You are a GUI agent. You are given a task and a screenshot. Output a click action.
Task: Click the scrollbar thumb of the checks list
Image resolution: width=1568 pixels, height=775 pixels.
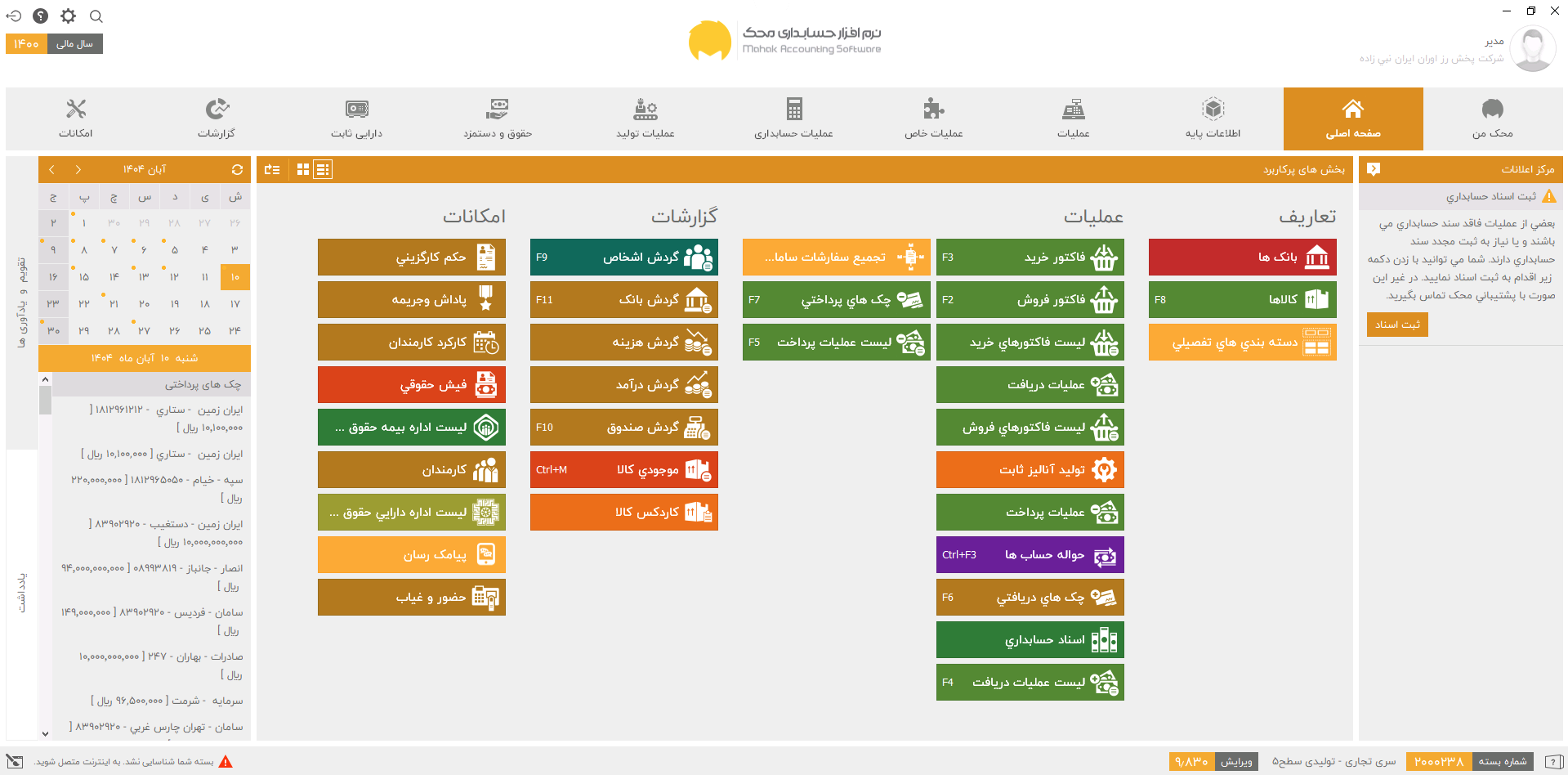click(x=45, y=401)
